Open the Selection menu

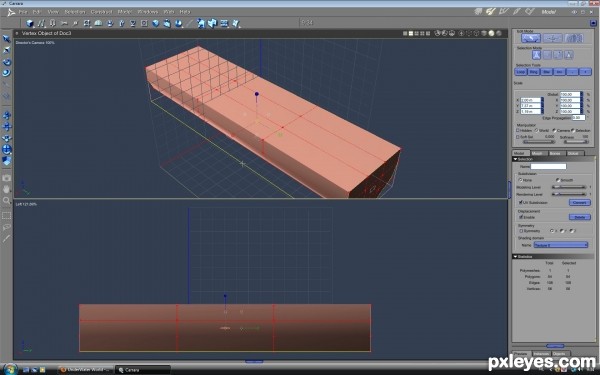click(74, 12)
